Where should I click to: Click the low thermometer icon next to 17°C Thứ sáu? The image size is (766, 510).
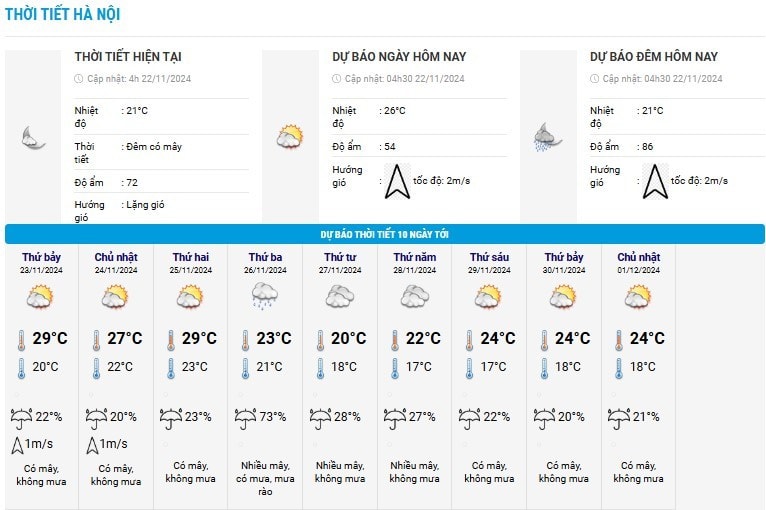pos(469,368)
